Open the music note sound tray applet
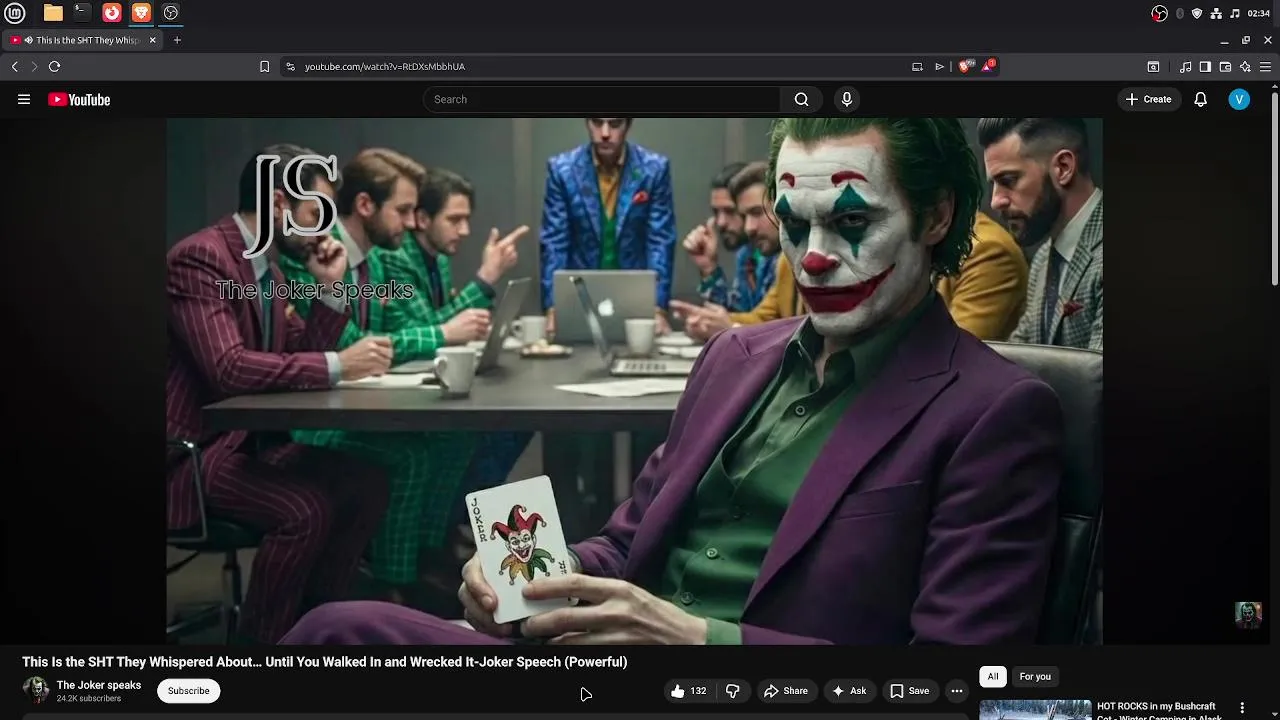The width and height of the screenshot is (1280, 720). tap(1235, 13)
